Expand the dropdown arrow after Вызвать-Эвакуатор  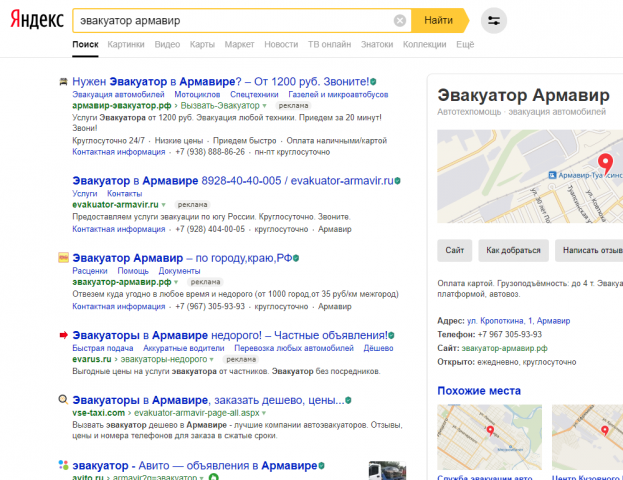point(264,106)
